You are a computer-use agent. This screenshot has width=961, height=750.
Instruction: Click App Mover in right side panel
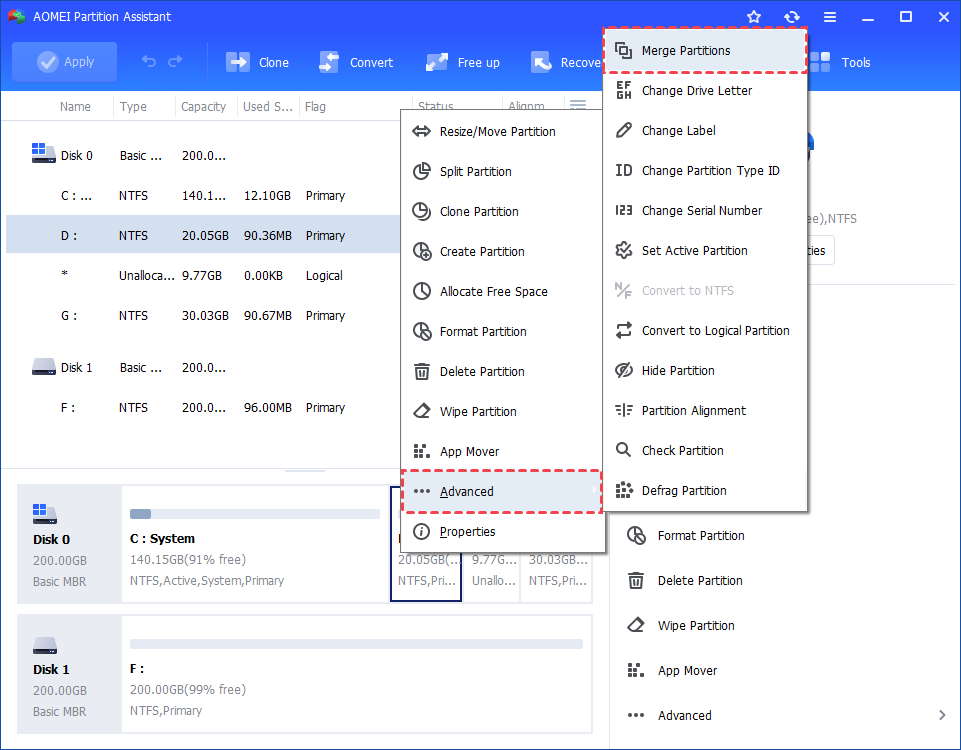(x=672, y=670)
